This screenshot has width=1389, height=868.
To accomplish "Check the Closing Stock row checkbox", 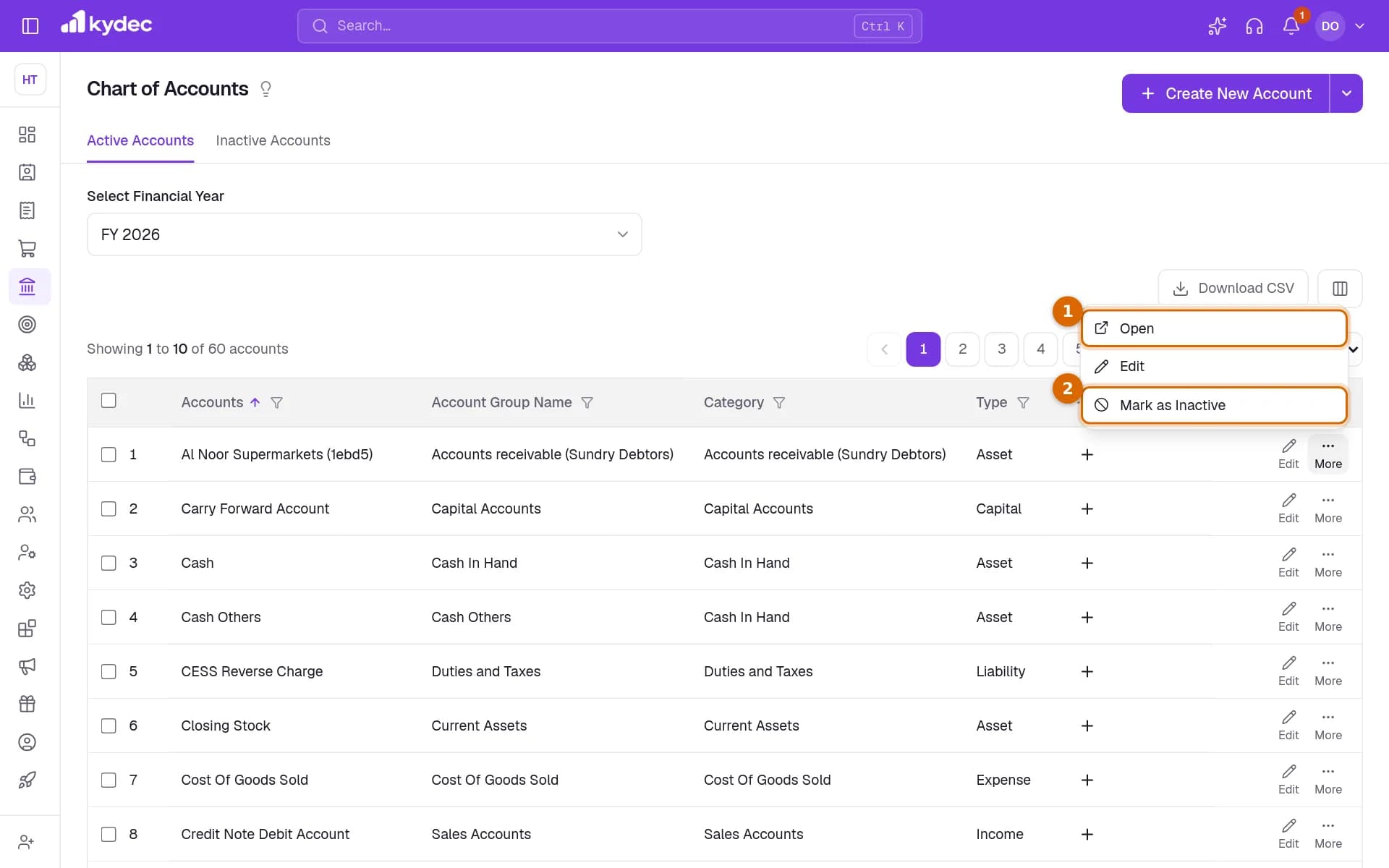I will tap(109, 726).
